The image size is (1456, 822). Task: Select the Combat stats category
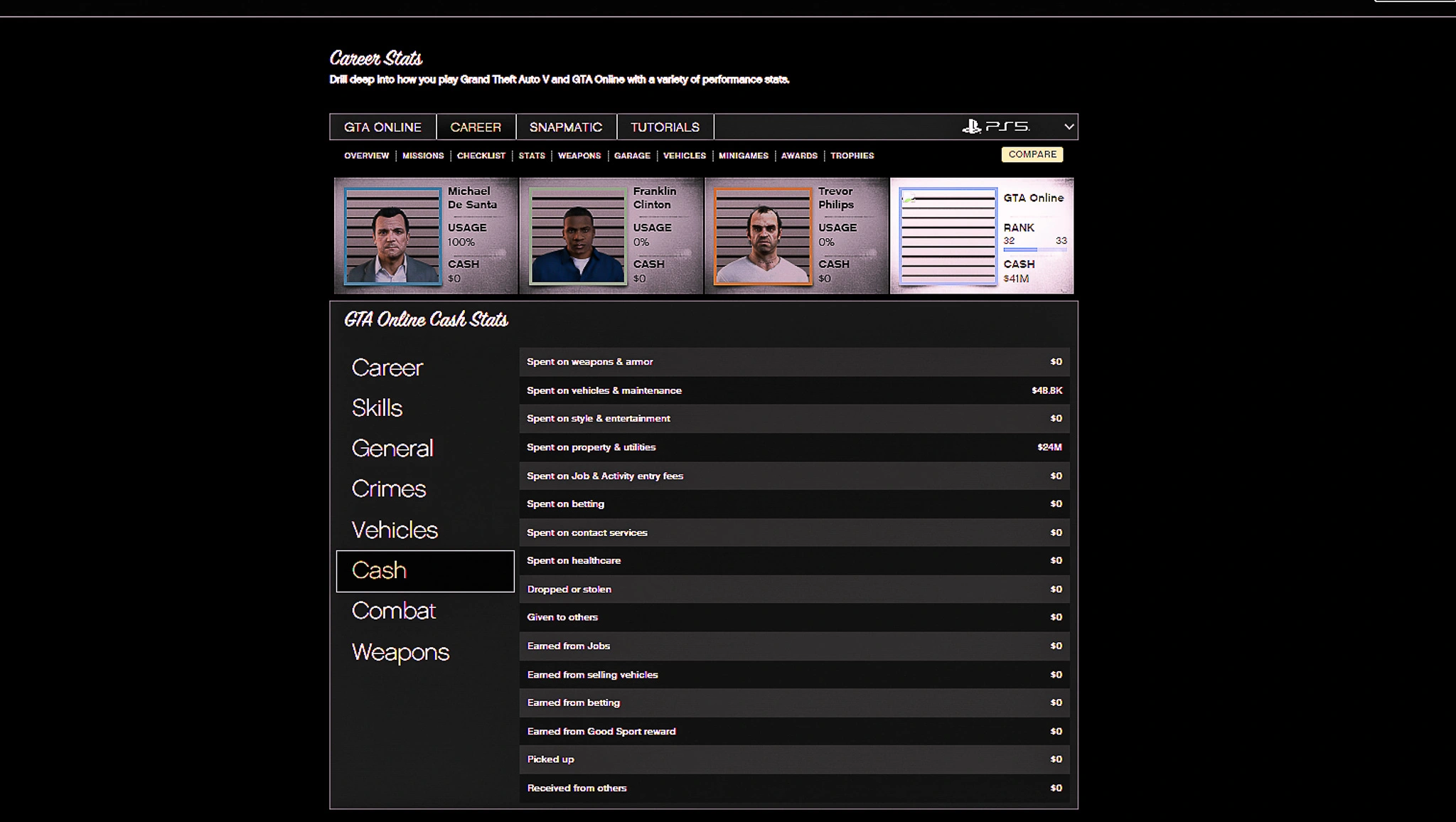[393, 611]
